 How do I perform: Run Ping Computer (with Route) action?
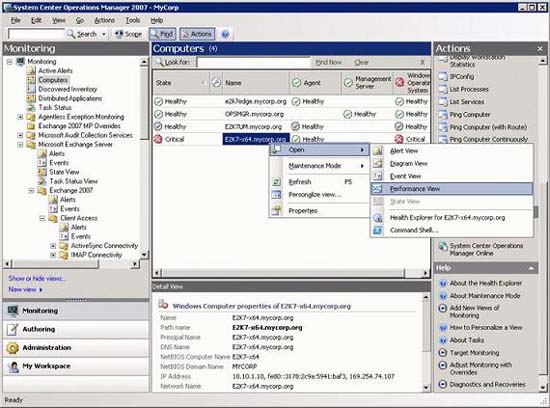(488, 127)
